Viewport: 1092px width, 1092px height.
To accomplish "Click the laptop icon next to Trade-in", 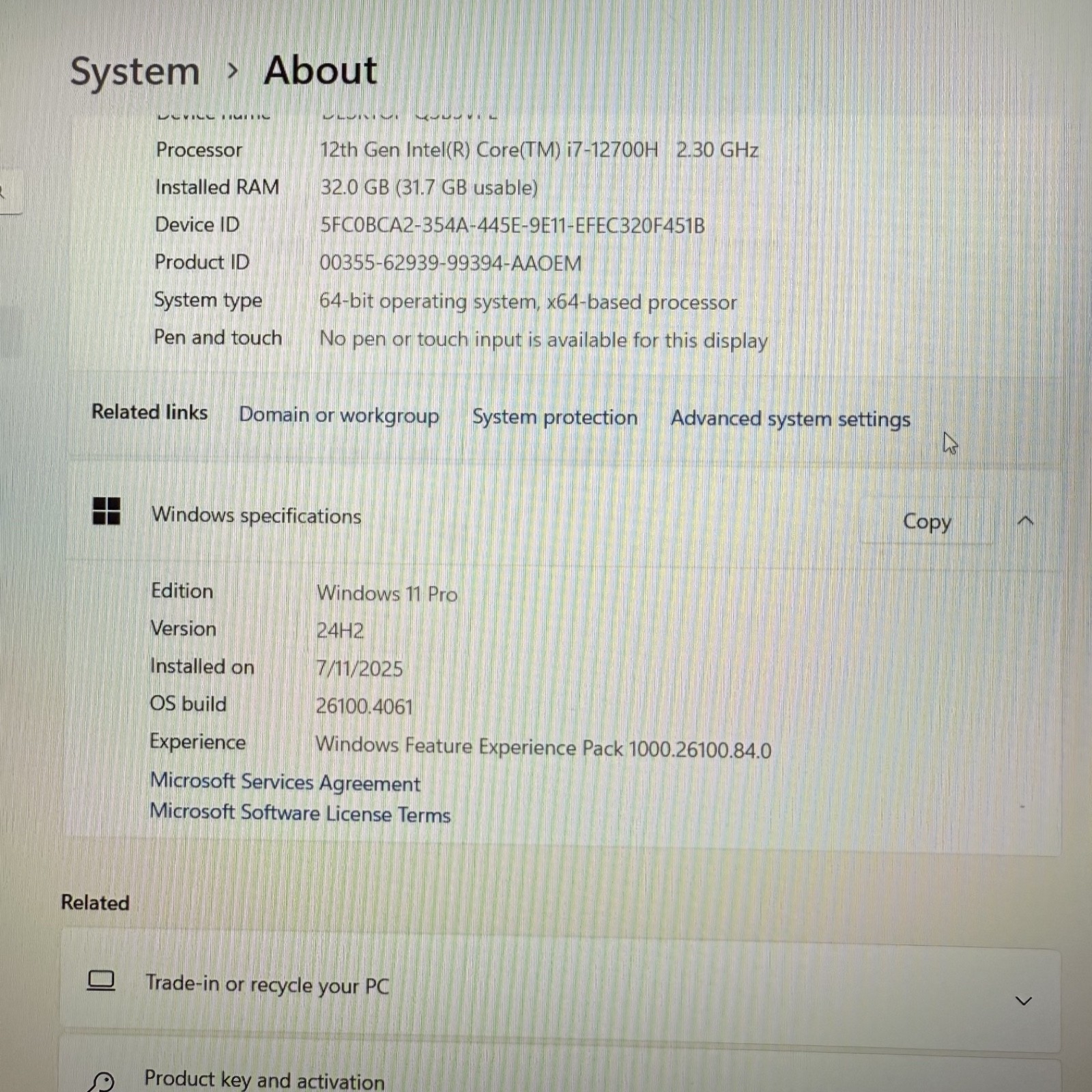I will [x=101, y=981].
